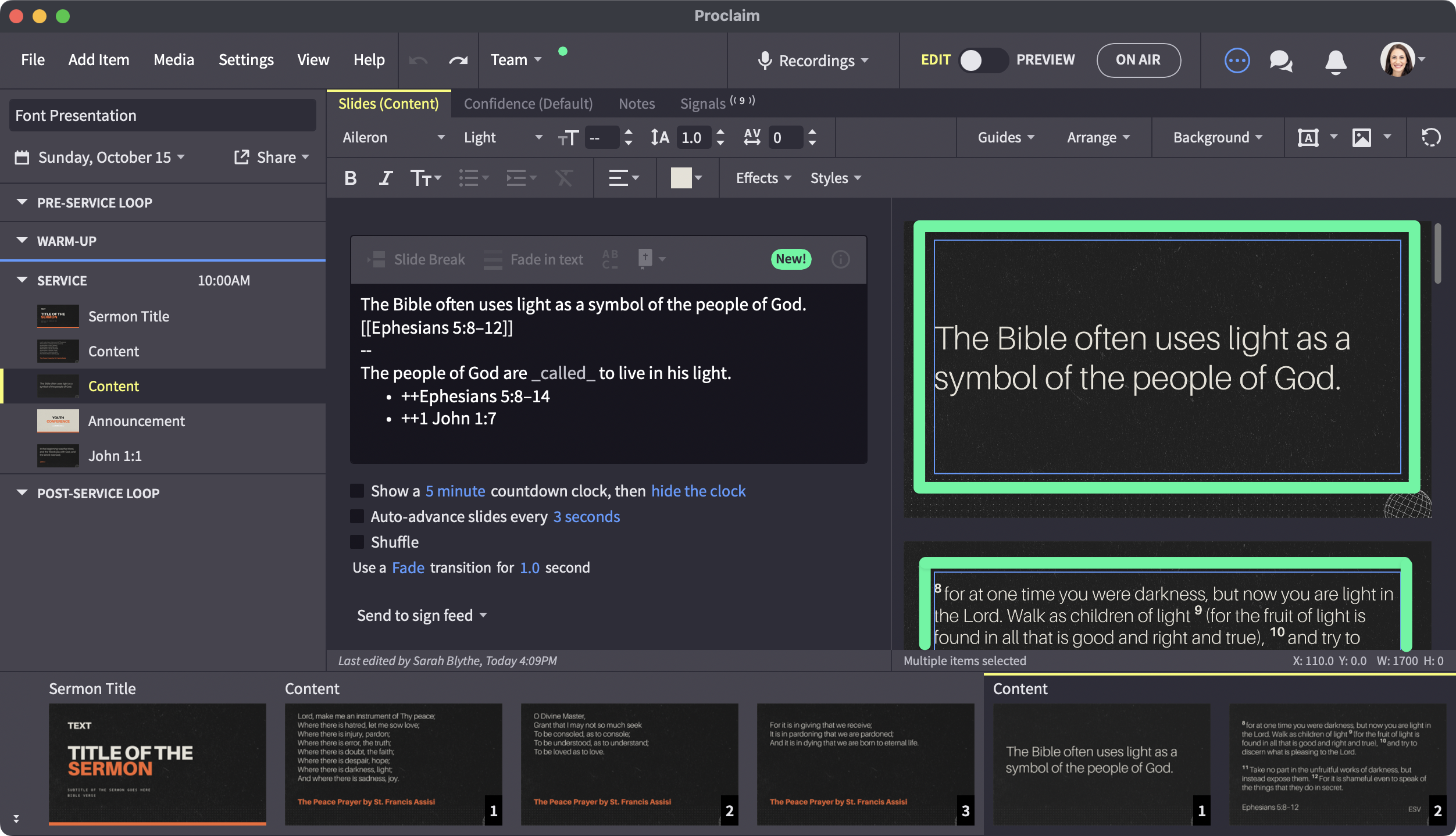Viewport: 1456px width, 836px height.
Task: Collapse the SERVICE section
Action: point(22,280)
